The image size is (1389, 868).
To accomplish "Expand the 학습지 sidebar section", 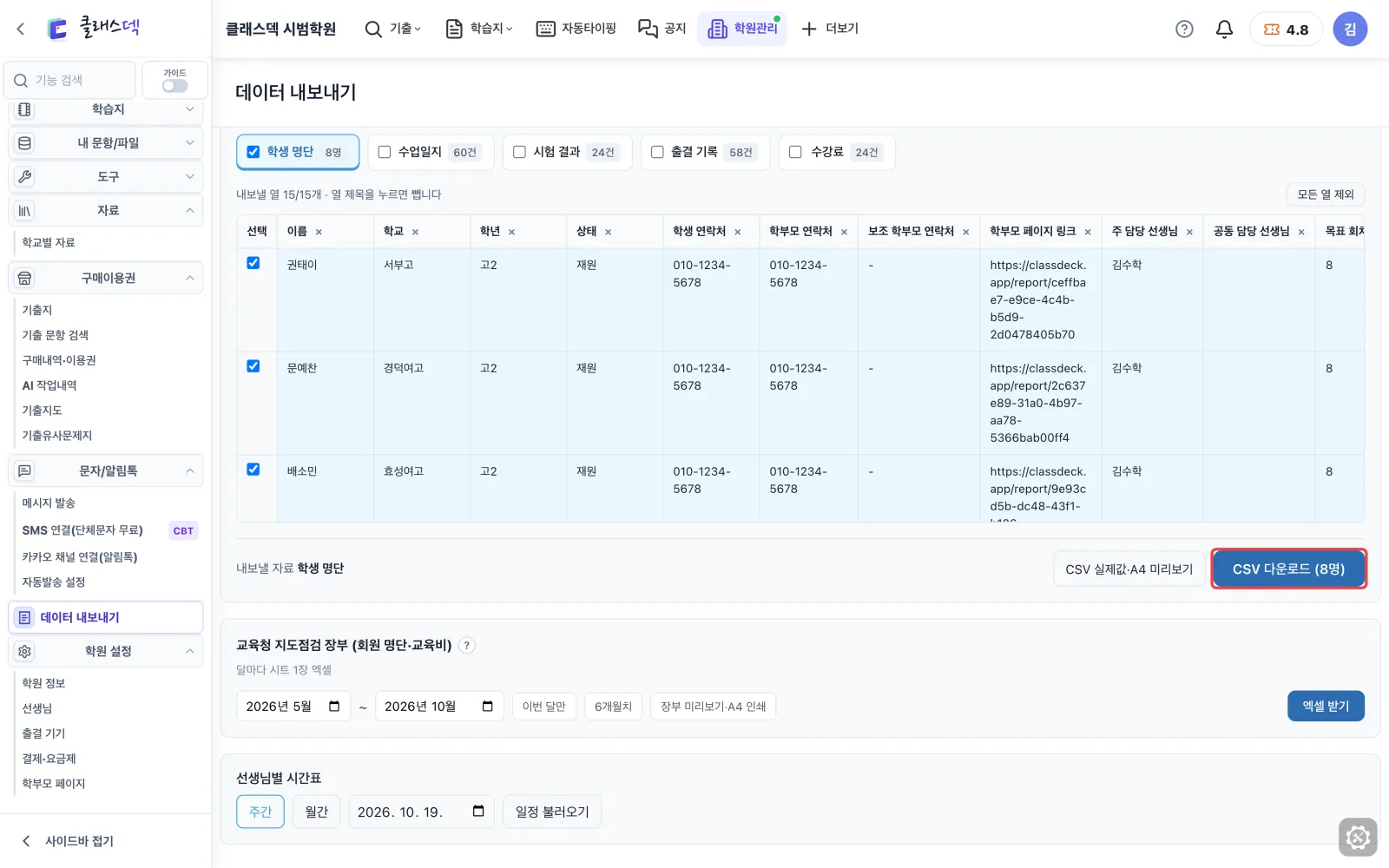I will pos(106,109).
